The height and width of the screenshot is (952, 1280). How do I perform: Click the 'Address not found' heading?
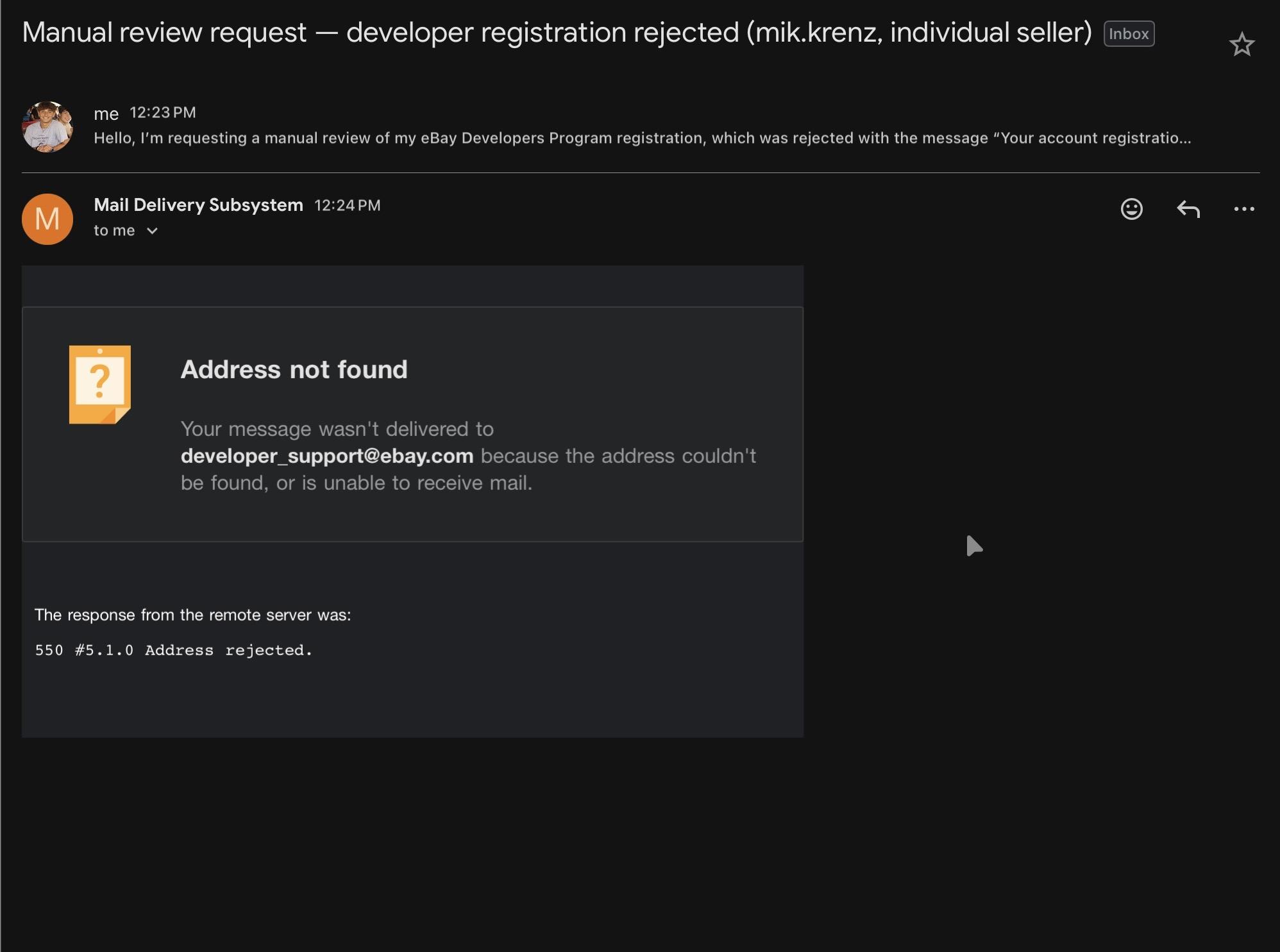click(x=294, y=369)
